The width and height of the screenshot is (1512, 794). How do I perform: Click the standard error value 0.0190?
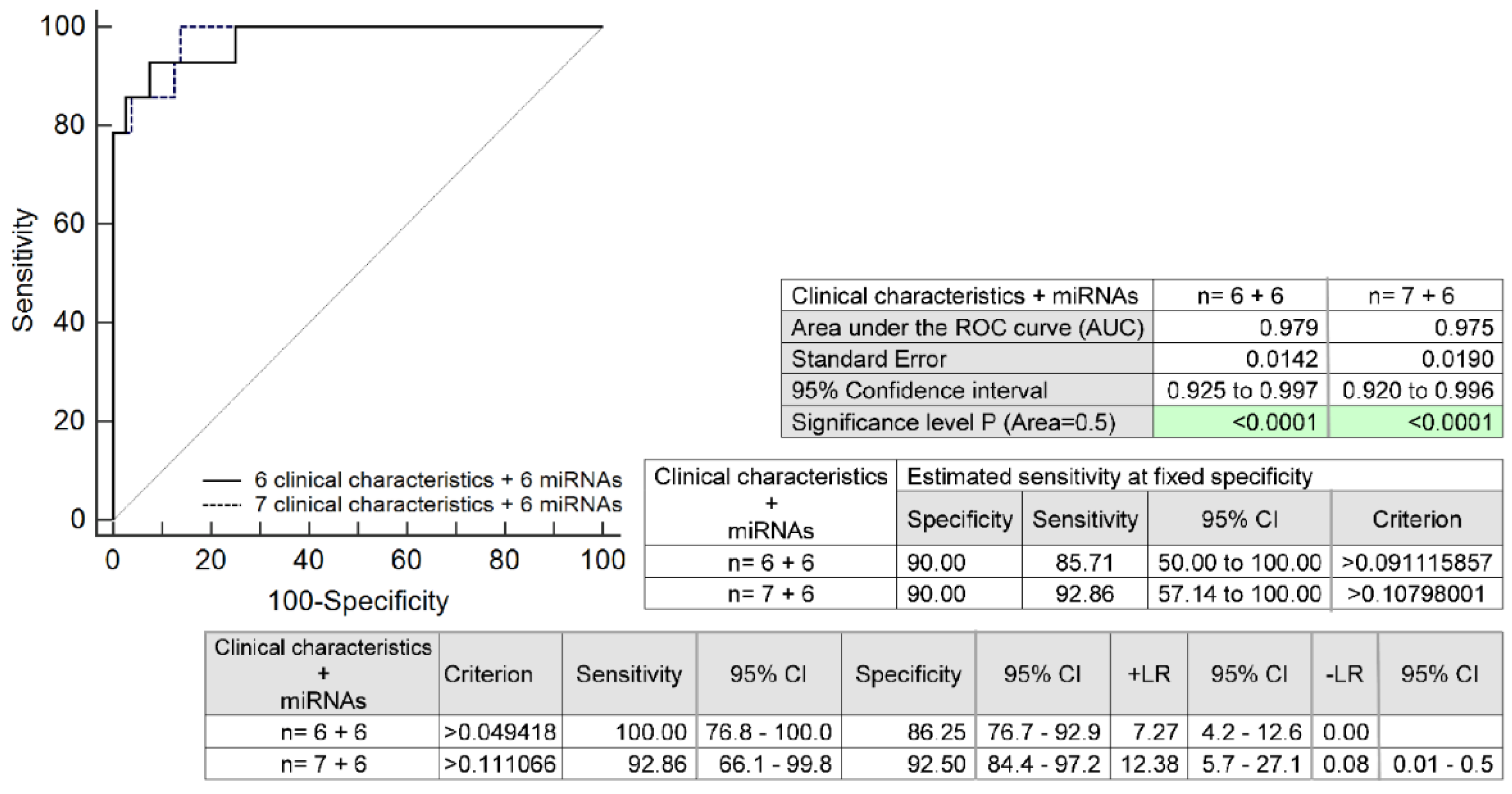pos(1457,359)
